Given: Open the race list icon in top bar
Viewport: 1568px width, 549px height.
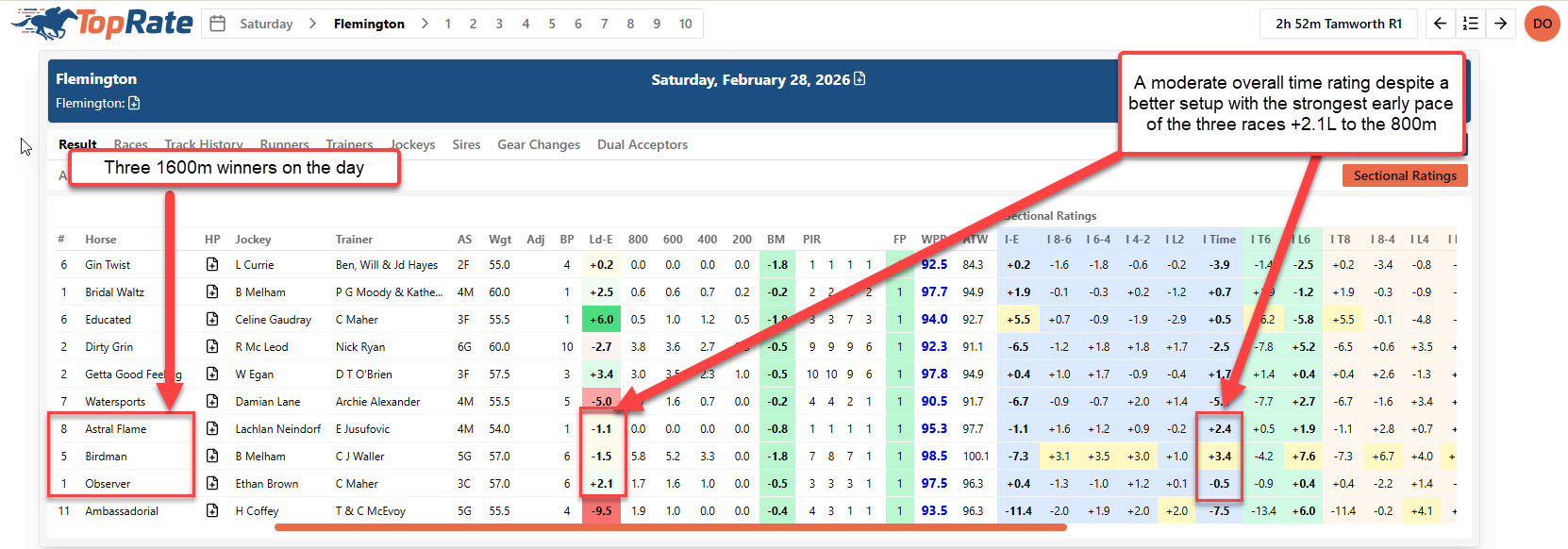Looking at the screenshot, I should point(1470,24).
